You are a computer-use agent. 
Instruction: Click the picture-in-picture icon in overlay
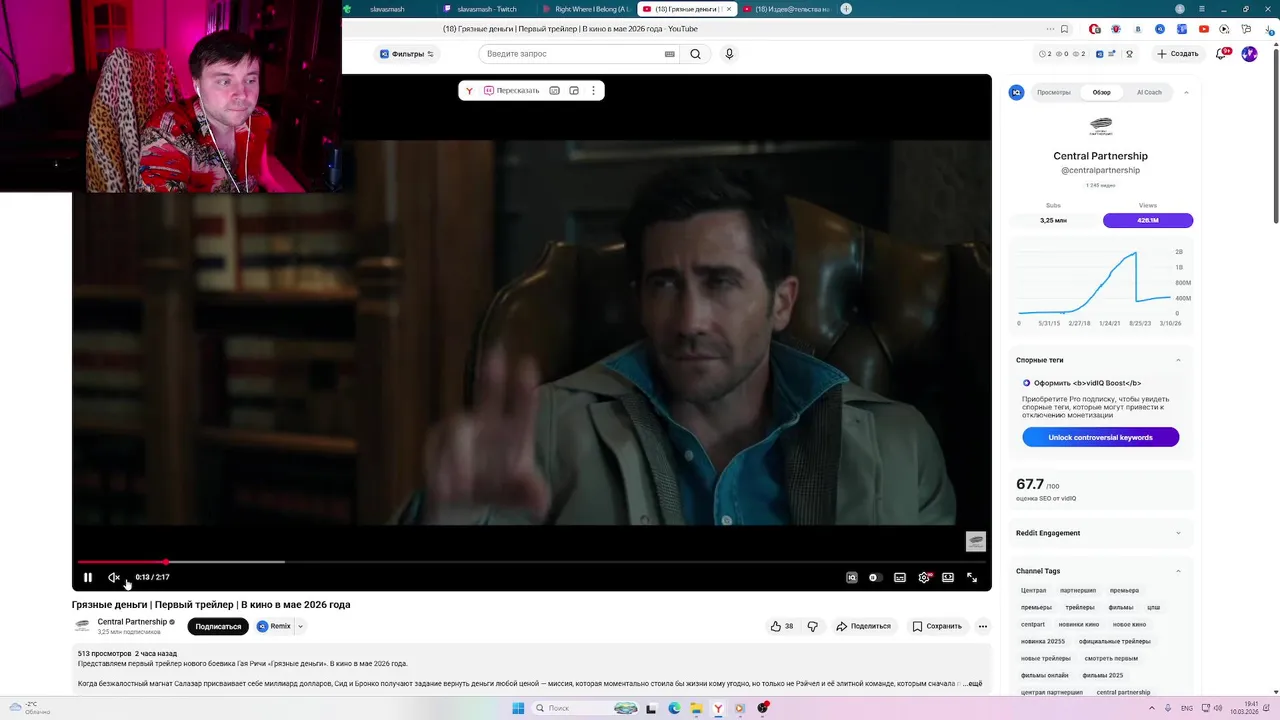tap(574, 91)
